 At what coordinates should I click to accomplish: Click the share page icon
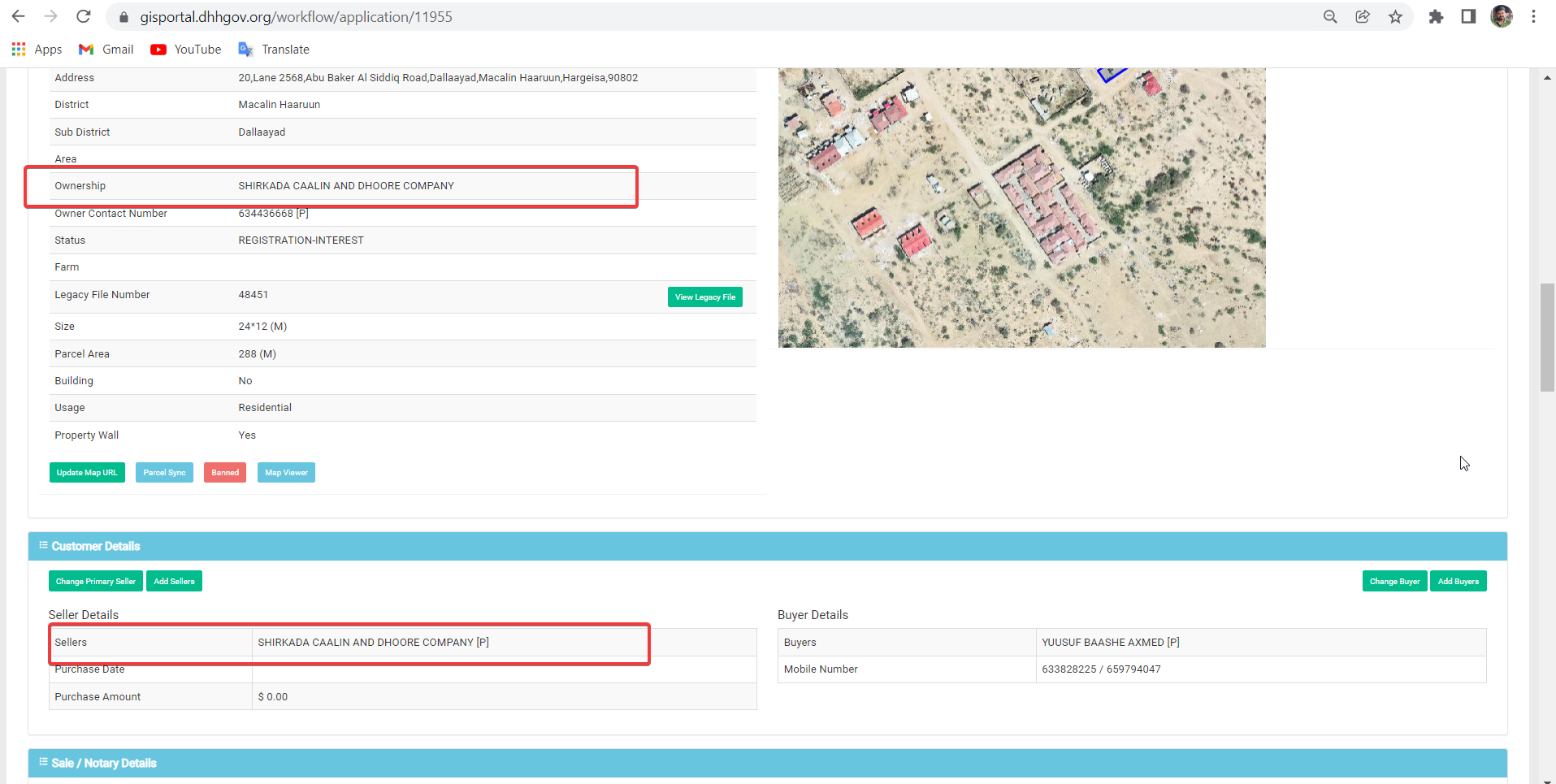[x=1363, y=16]
